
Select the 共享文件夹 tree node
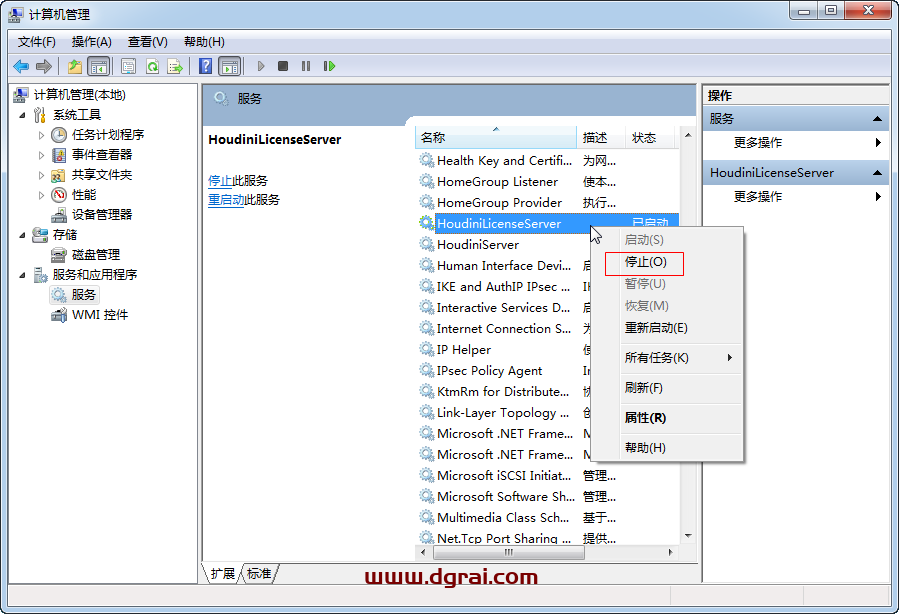(x=102, y=175)
